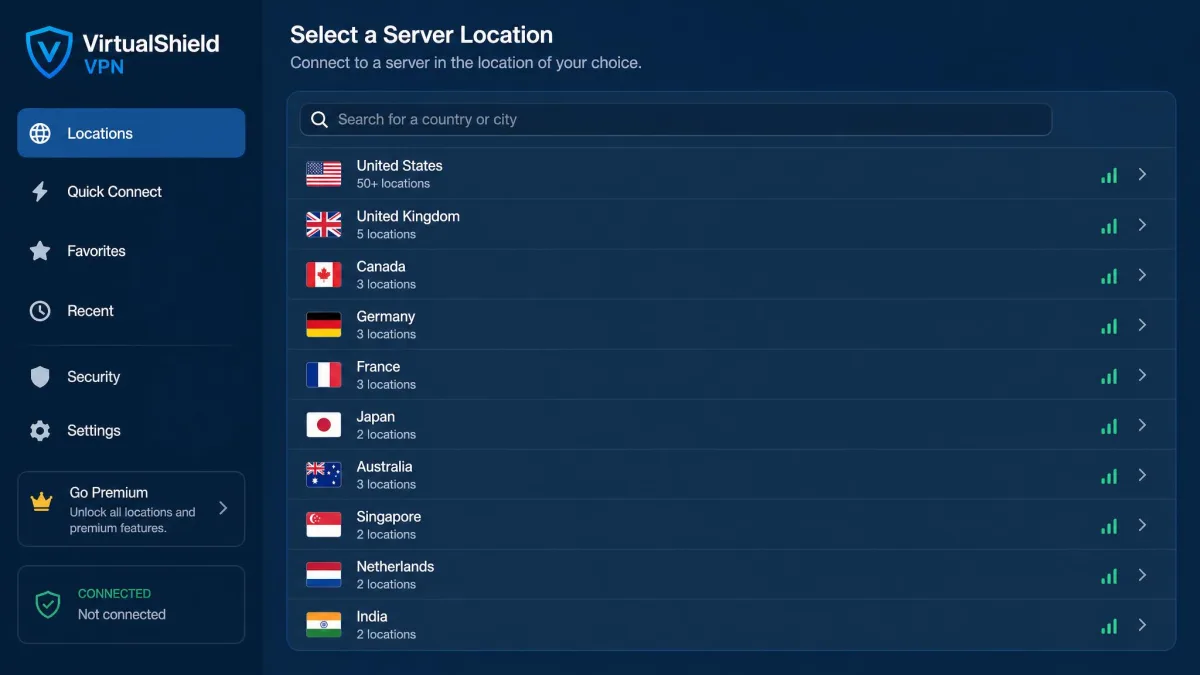This screenshot has height=675, width=1200.
Task: Click the green shield connection status icon
Action: [48, 604]
